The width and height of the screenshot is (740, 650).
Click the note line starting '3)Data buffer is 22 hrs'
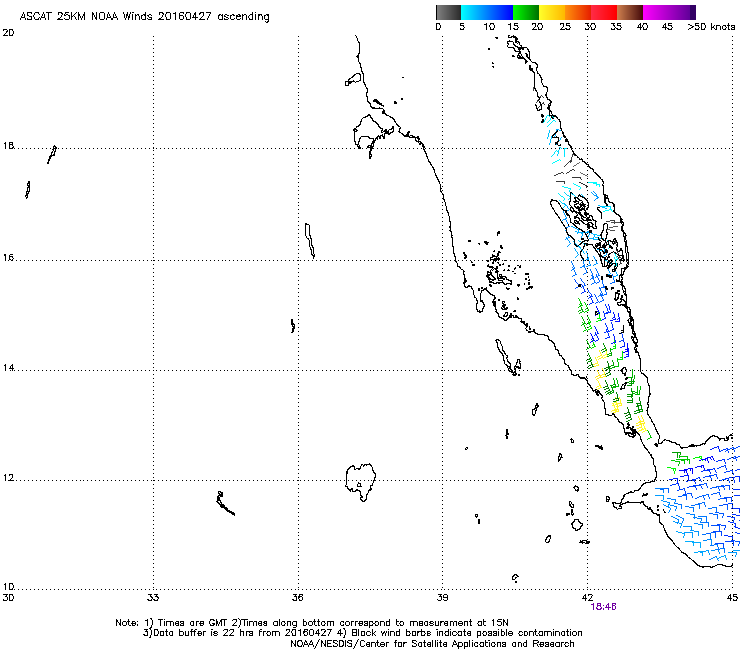pos(362,633)
